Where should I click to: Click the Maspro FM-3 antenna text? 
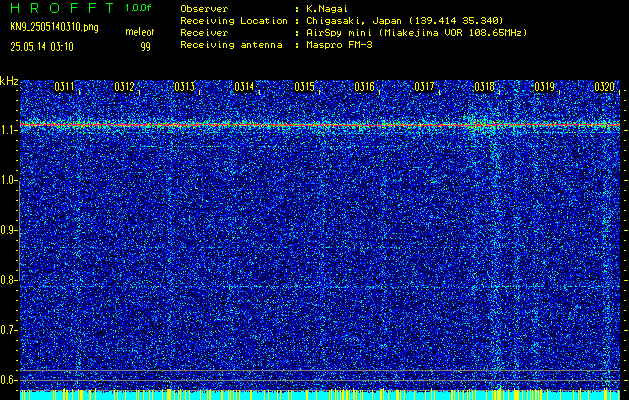click(339, 45)
